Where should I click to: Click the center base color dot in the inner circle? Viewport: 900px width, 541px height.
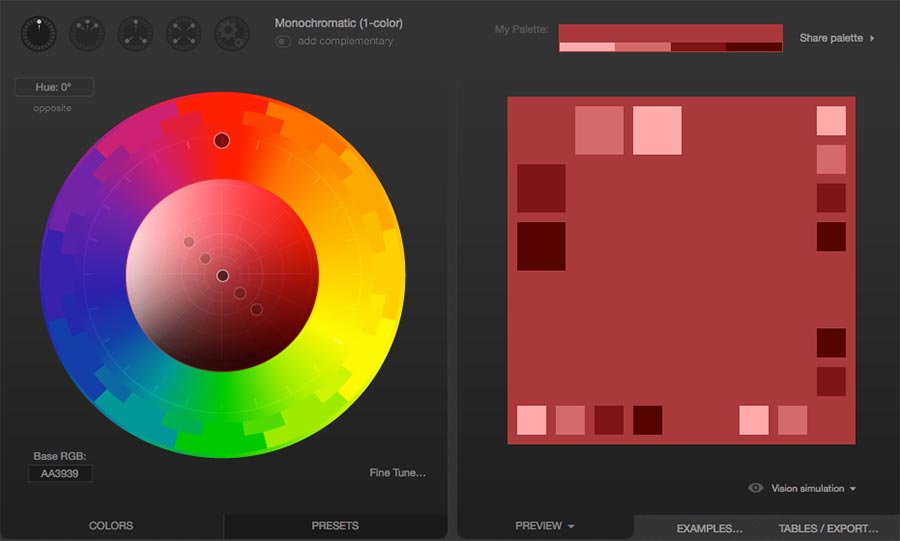tap(223, 276)
